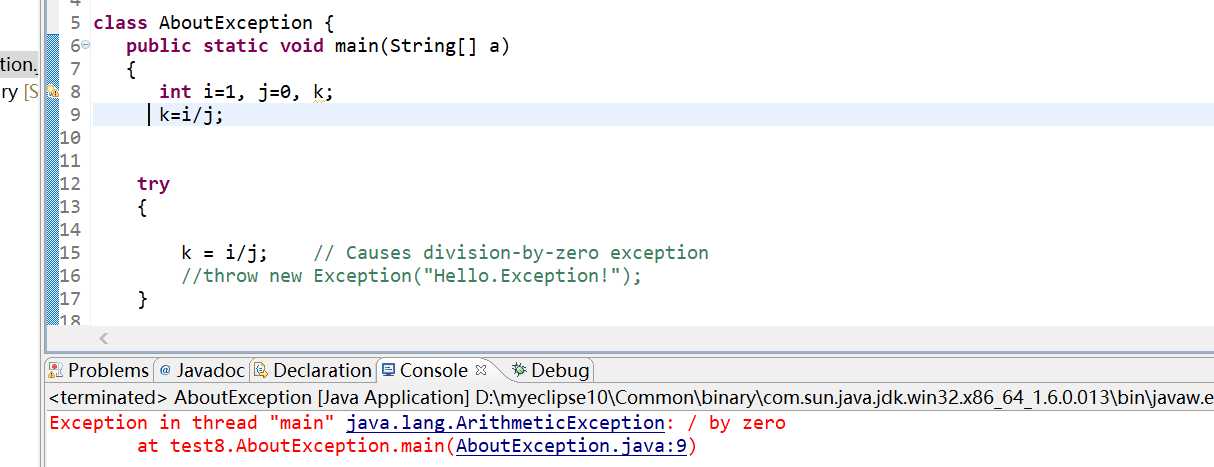The image size is (1214, 467).
Task: Click line number 12 in editor ruler
Action: (x=70, y=184)
